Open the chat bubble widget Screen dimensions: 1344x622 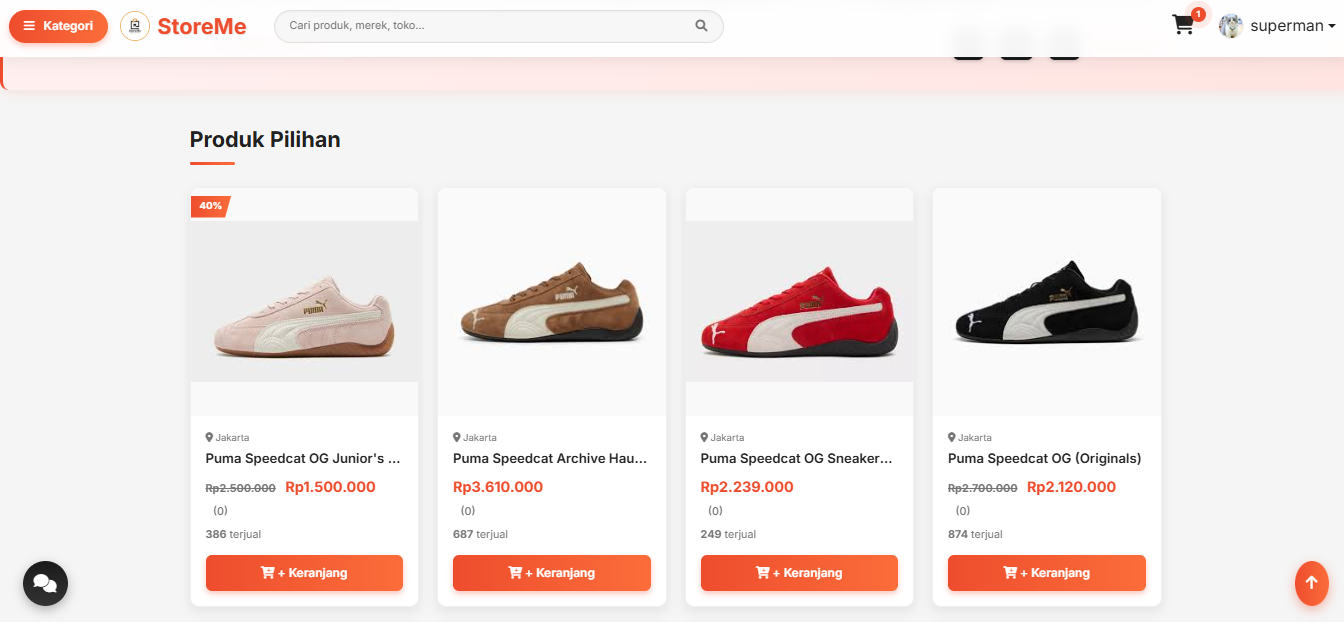45,583
